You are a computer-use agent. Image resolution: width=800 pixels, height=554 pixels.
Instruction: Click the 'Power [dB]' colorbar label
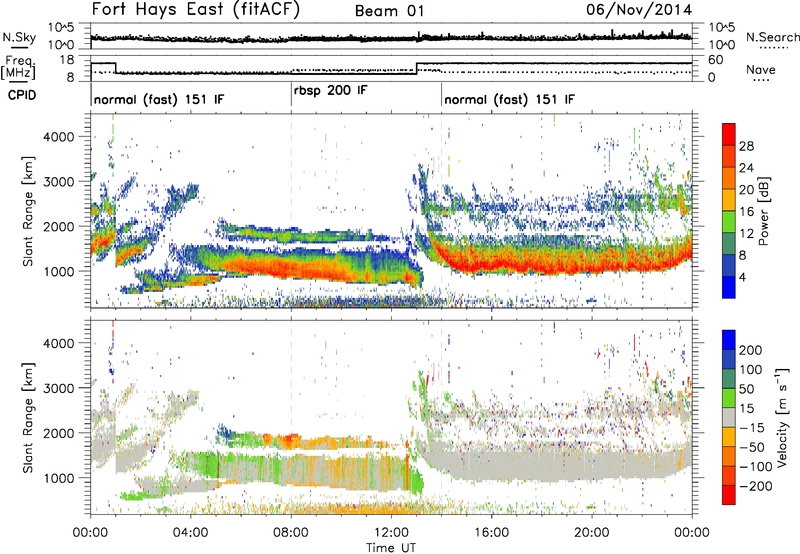pos(764,211)
